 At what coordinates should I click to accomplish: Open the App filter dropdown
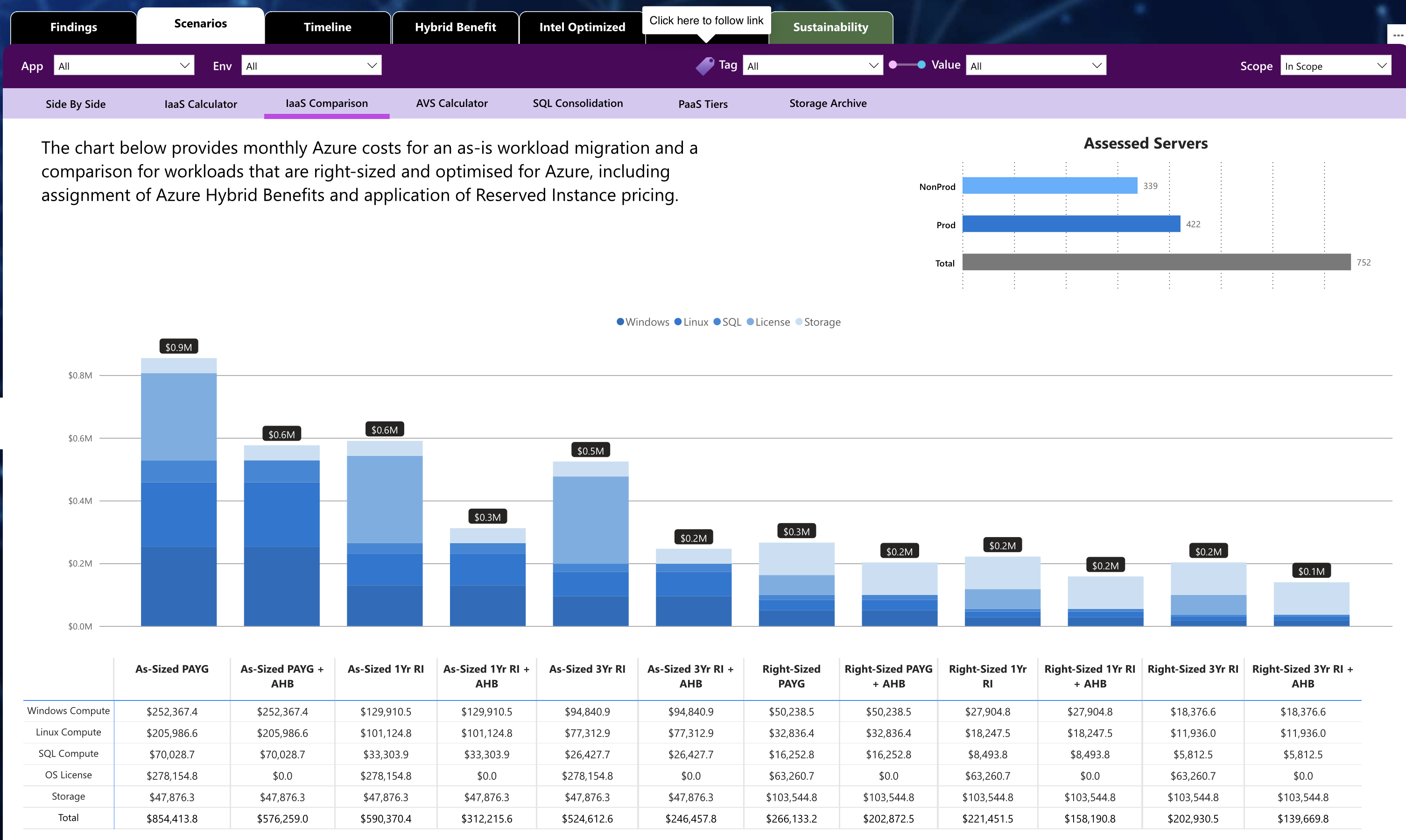click(124, 66)
